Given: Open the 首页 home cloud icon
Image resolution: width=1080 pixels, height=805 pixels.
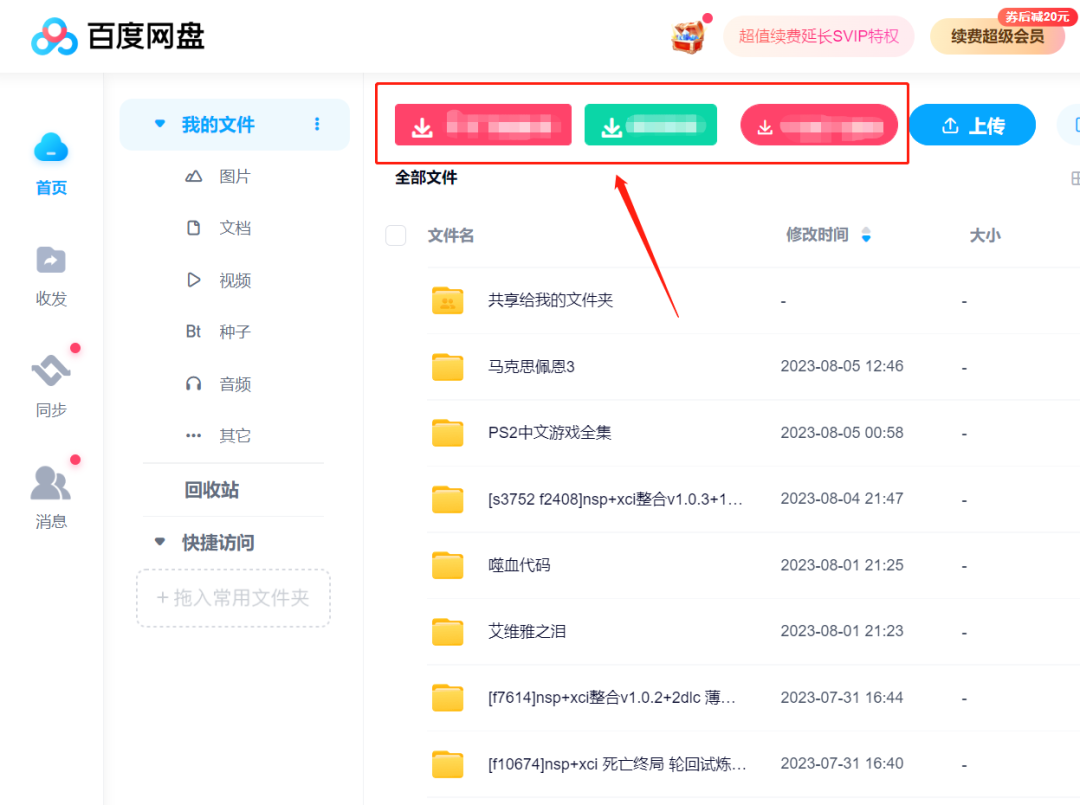Looking at the screenshot, I should click(x=51, y=147).
